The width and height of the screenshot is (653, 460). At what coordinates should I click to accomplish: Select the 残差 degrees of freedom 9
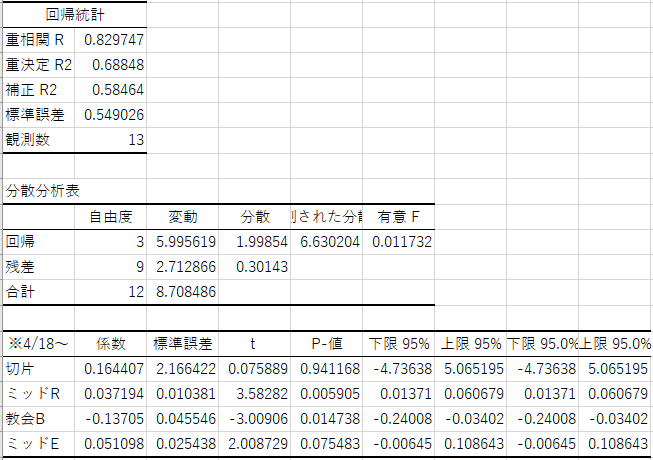[x=110, y=267]
